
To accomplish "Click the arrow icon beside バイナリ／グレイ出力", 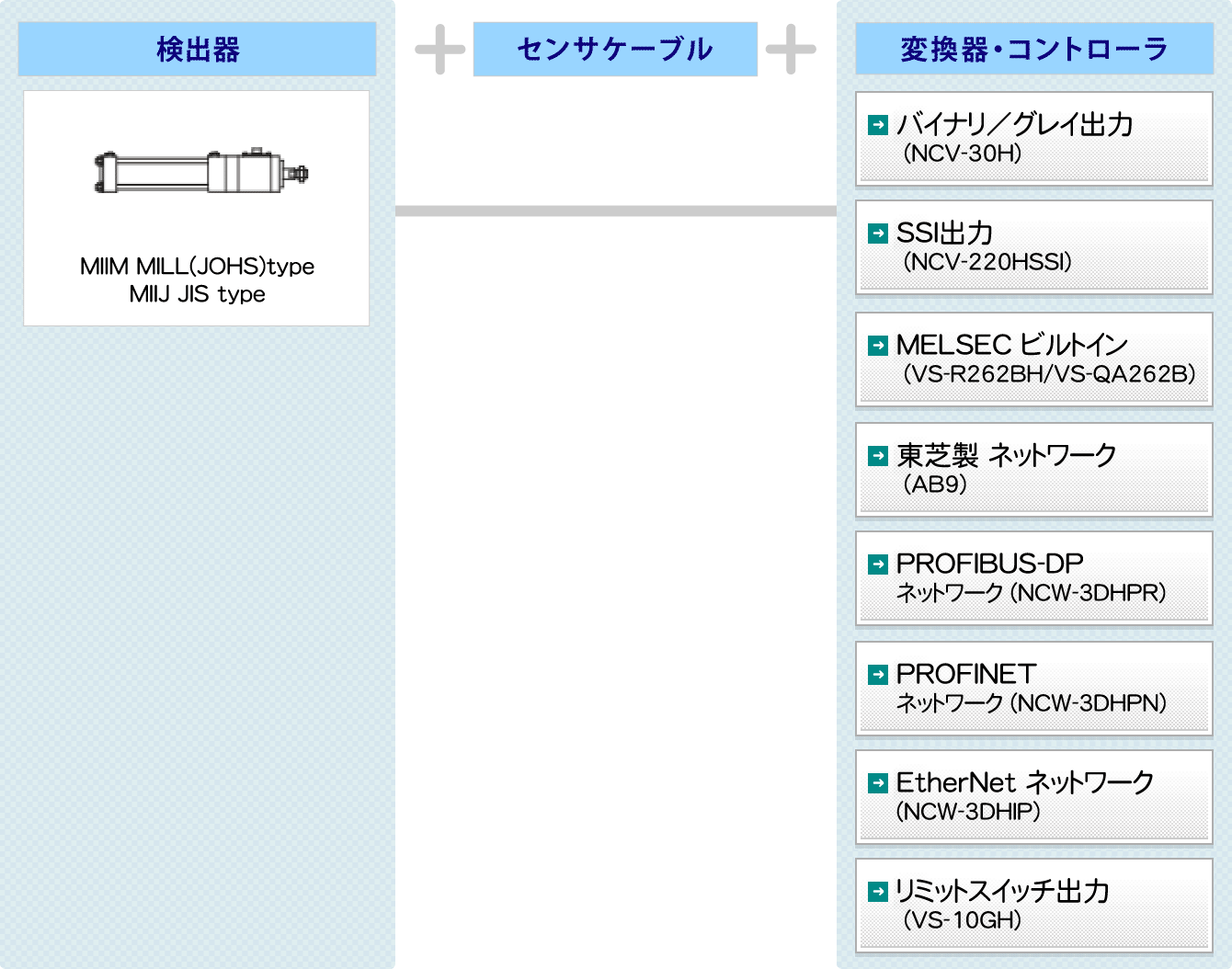I will point(878,124).
